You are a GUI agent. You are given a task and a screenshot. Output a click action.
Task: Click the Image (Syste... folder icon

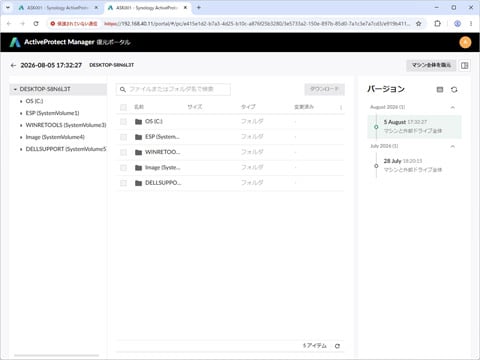pyautogui.click(x=139, y=167)
